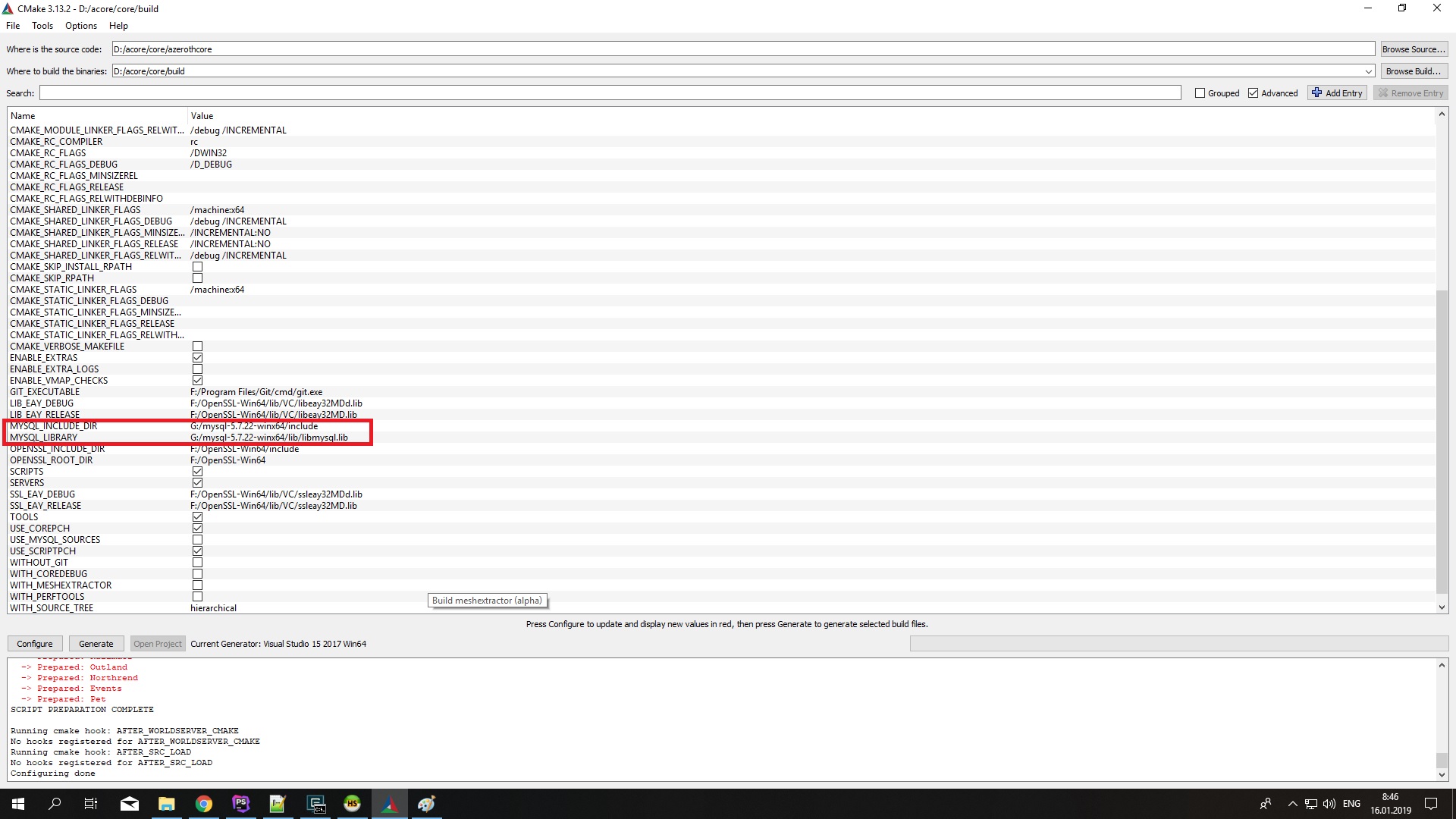Click the Add Entry plus icon
The width and height of the screenshot is (1456, 819).
tap(1317, 93)
